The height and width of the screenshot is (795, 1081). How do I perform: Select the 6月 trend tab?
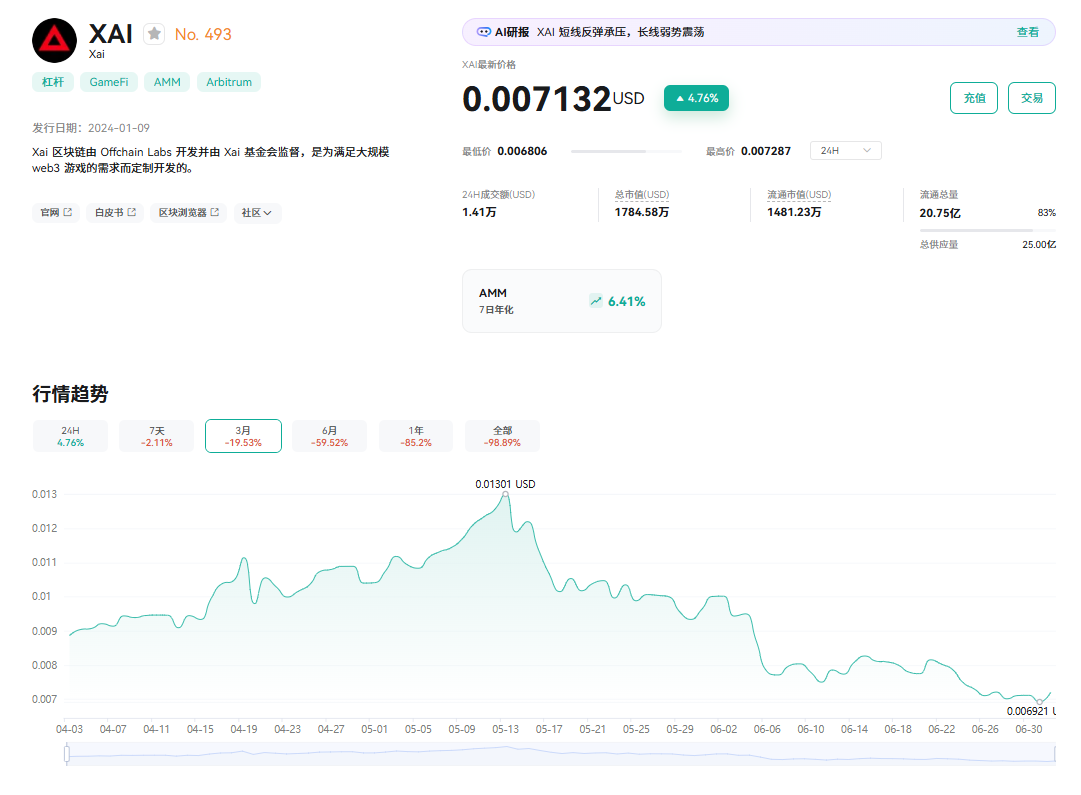coord(330,436)
